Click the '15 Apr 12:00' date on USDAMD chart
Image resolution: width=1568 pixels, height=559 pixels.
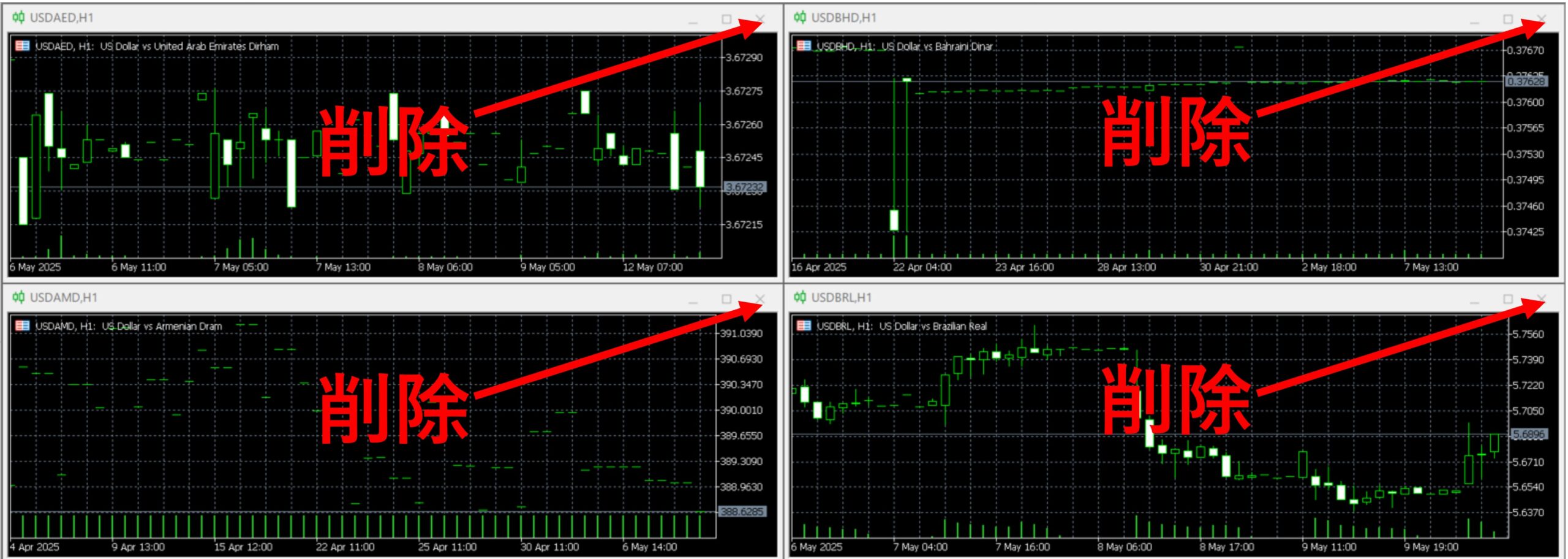pos(243,547)
